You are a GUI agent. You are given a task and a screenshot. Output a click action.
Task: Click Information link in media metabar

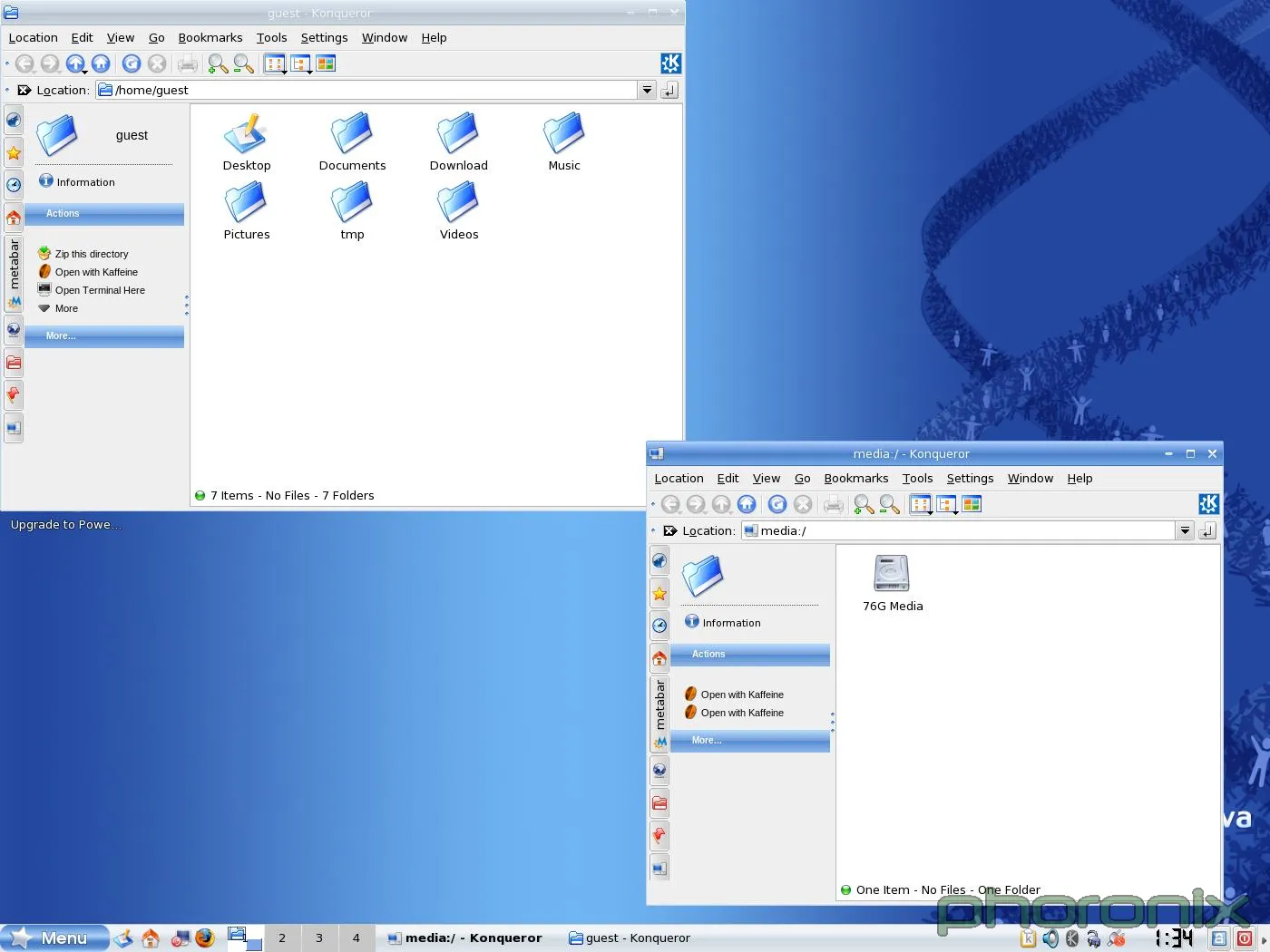click(723, 623)
